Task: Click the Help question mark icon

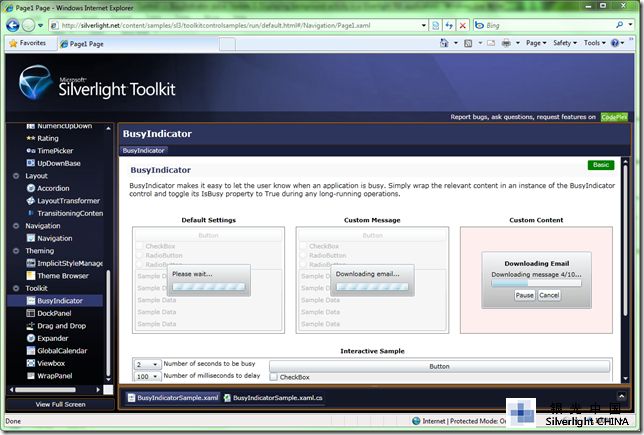Action: click(x=614, y=43)
